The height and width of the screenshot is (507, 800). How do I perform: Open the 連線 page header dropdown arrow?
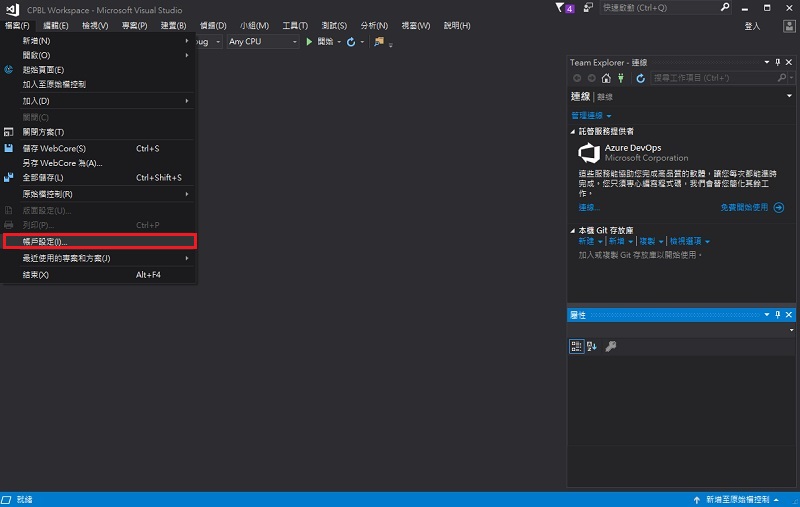[x=789, y=96]
